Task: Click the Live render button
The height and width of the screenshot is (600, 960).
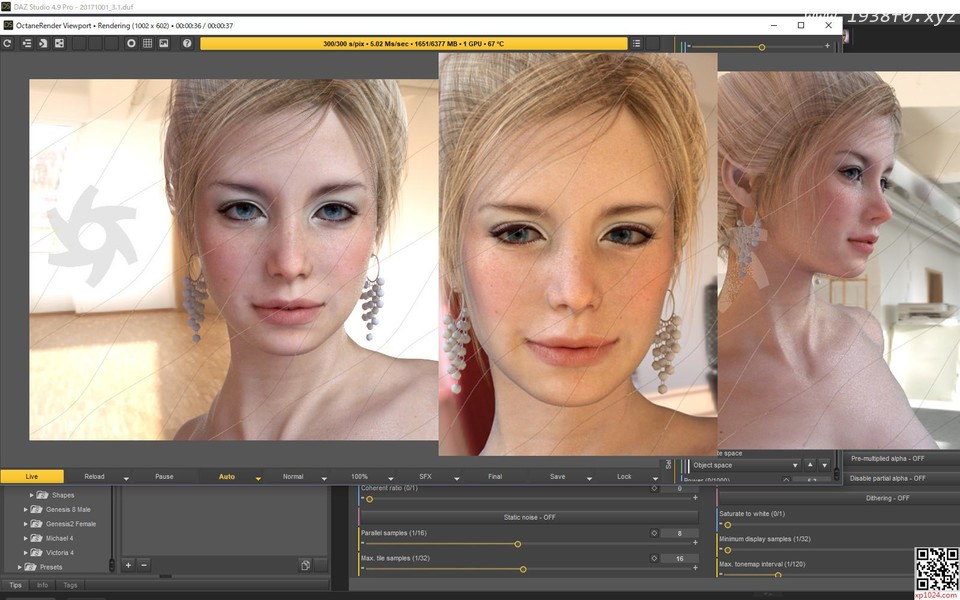Action: tap(31, 477)
